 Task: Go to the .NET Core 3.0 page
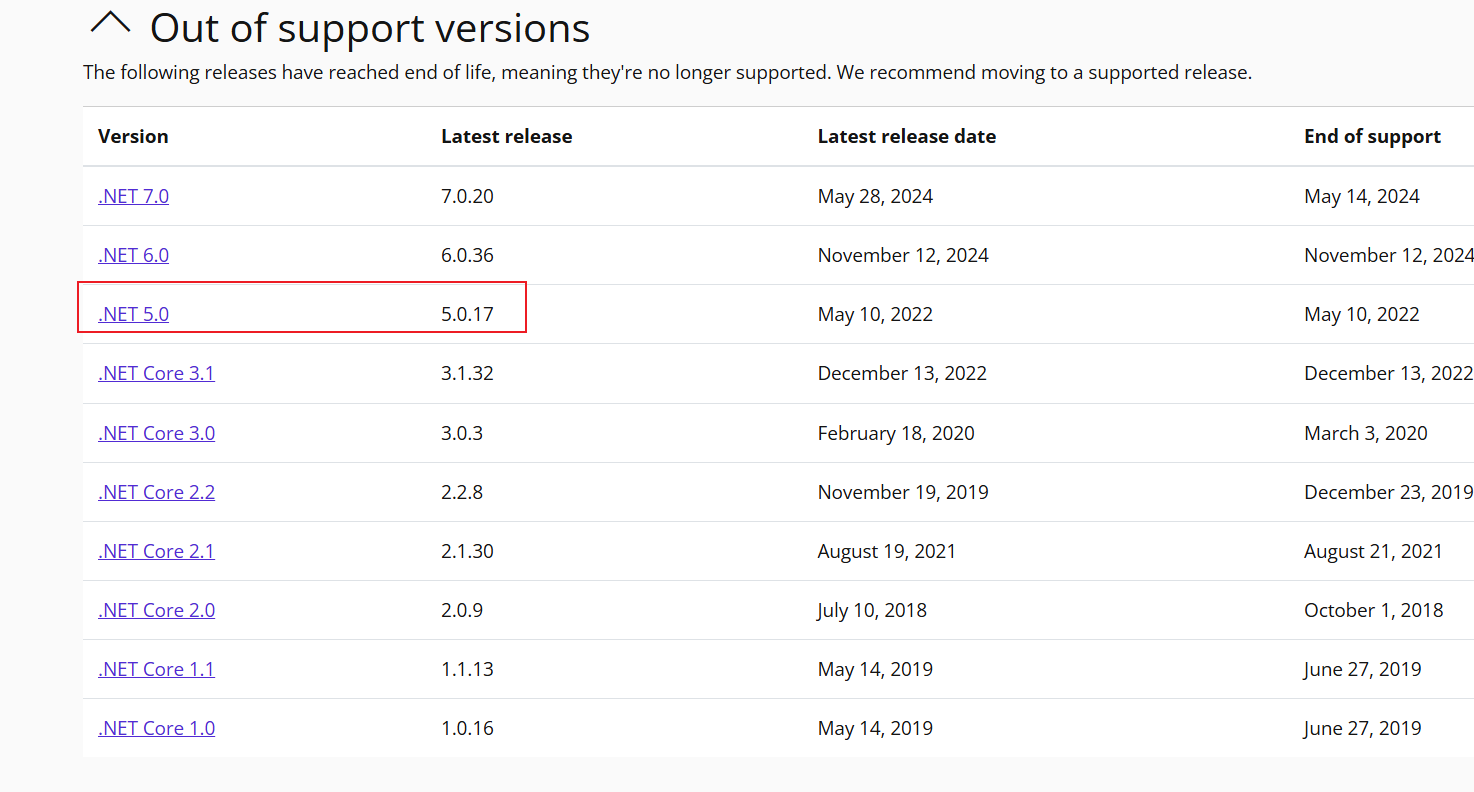coord(156,433)
